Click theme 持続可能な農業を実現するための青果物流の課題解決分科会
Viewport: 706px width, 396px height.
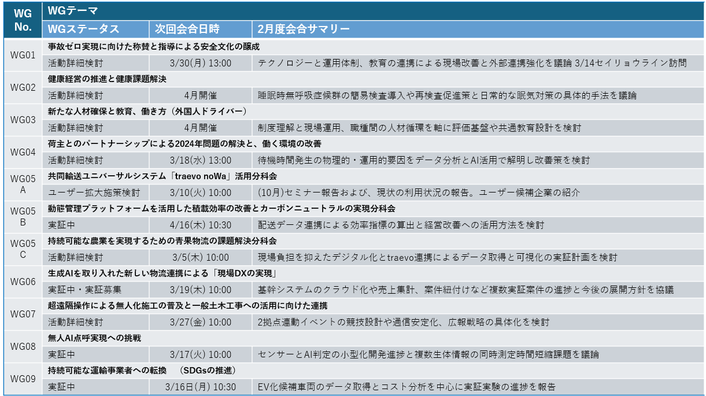163,241
